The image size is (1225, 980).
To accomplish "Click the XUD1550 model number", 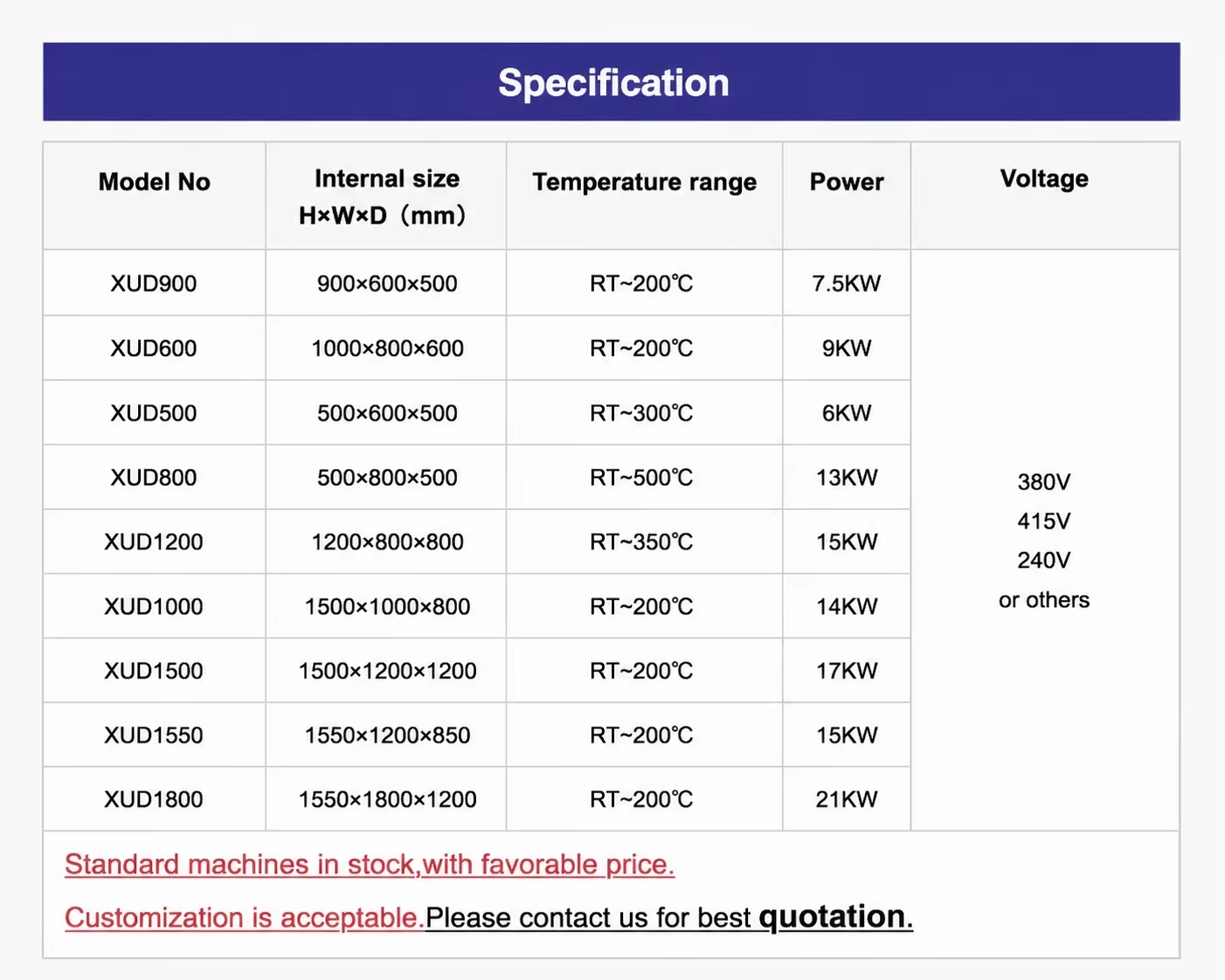I will click(154, 735).
